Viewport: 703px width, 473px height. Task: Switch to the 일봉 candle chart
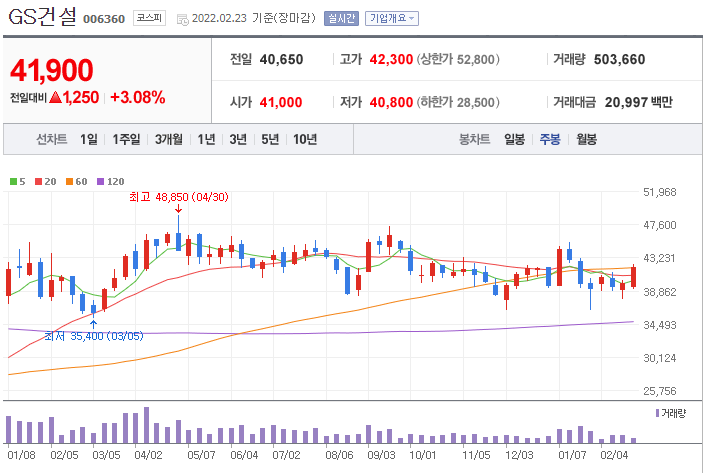(x=514, y=139)
